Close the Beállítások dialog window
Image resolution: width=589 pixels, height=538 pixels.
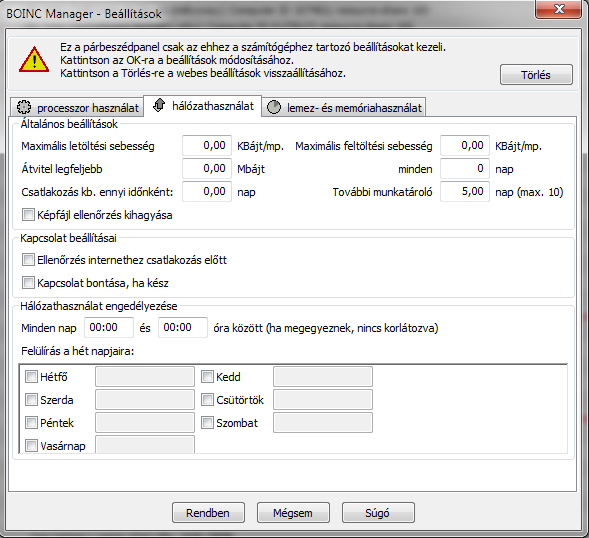pyautogui.click(x=559, y=9)
